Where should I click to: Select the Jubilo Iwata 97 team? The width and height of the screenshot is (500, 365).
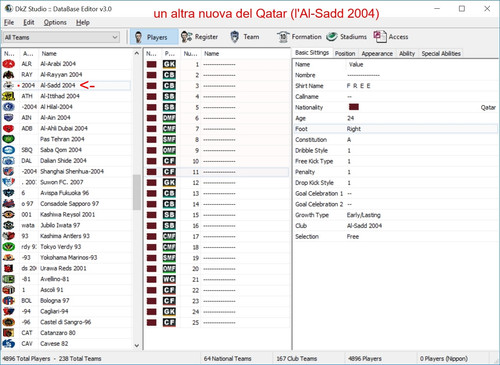60,225
